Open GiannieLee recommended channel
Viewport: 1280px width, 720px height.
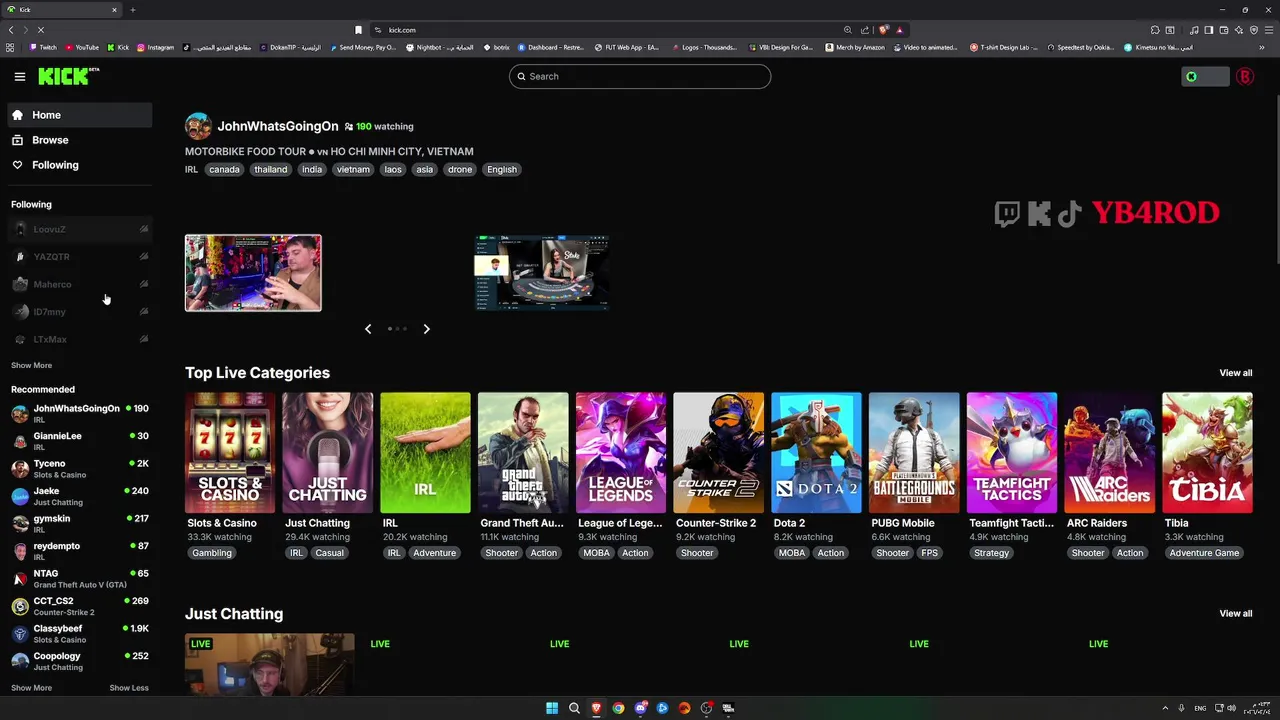pyautogui.click(x=80, y=440)
